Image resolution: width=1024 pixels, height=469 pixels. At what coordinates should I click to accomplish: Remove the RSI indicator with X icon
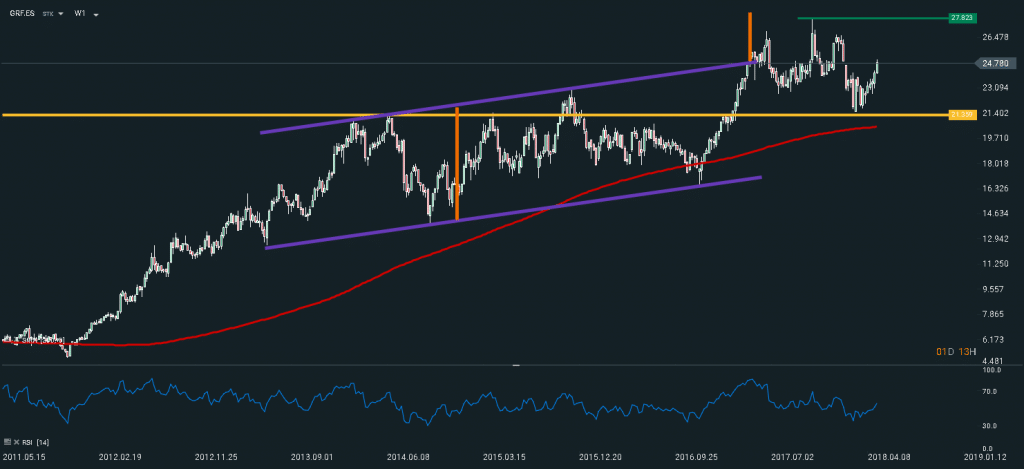[17, 440]
